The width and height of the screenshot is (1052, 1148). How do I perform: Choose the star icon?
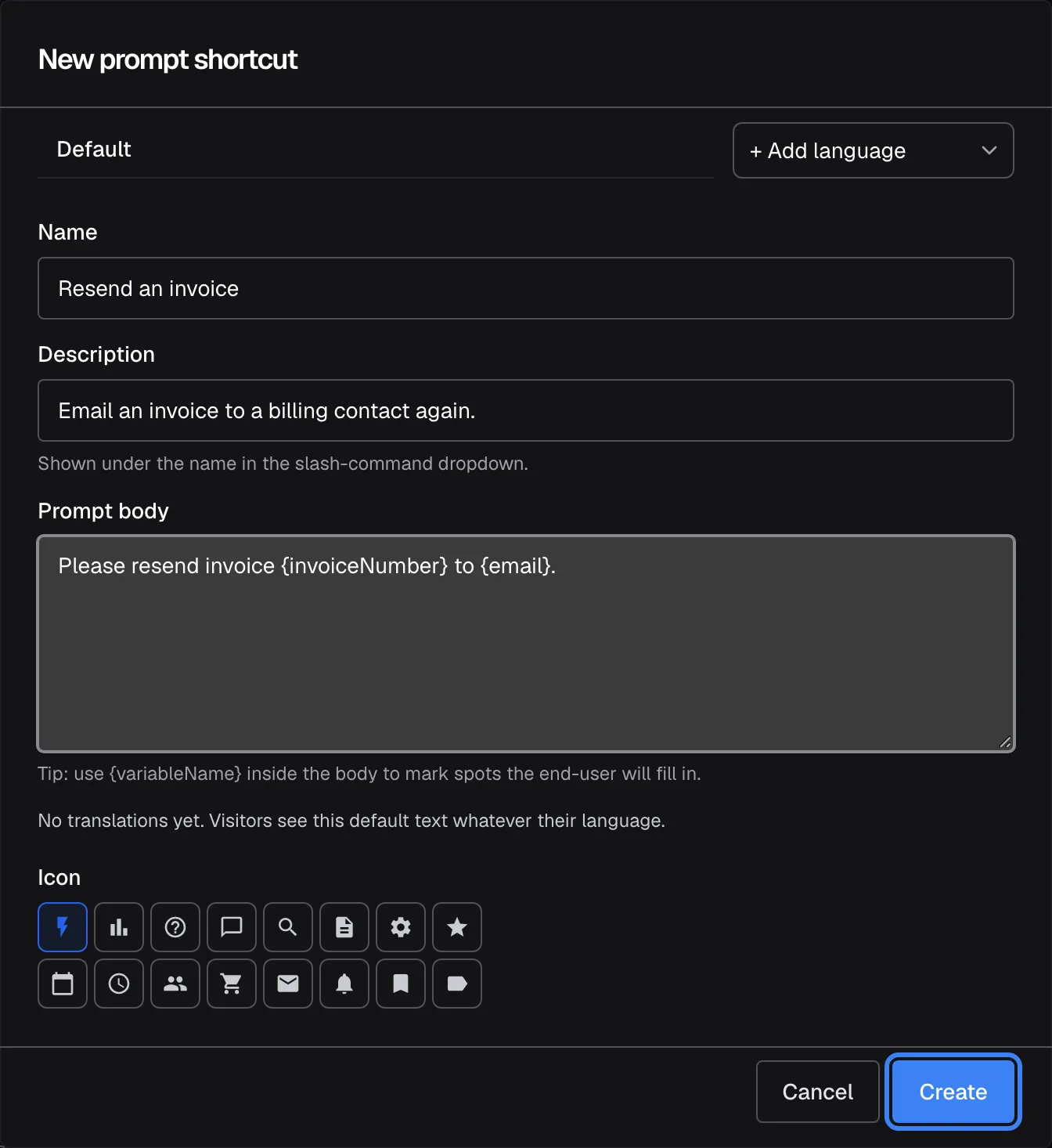[457, 927]
